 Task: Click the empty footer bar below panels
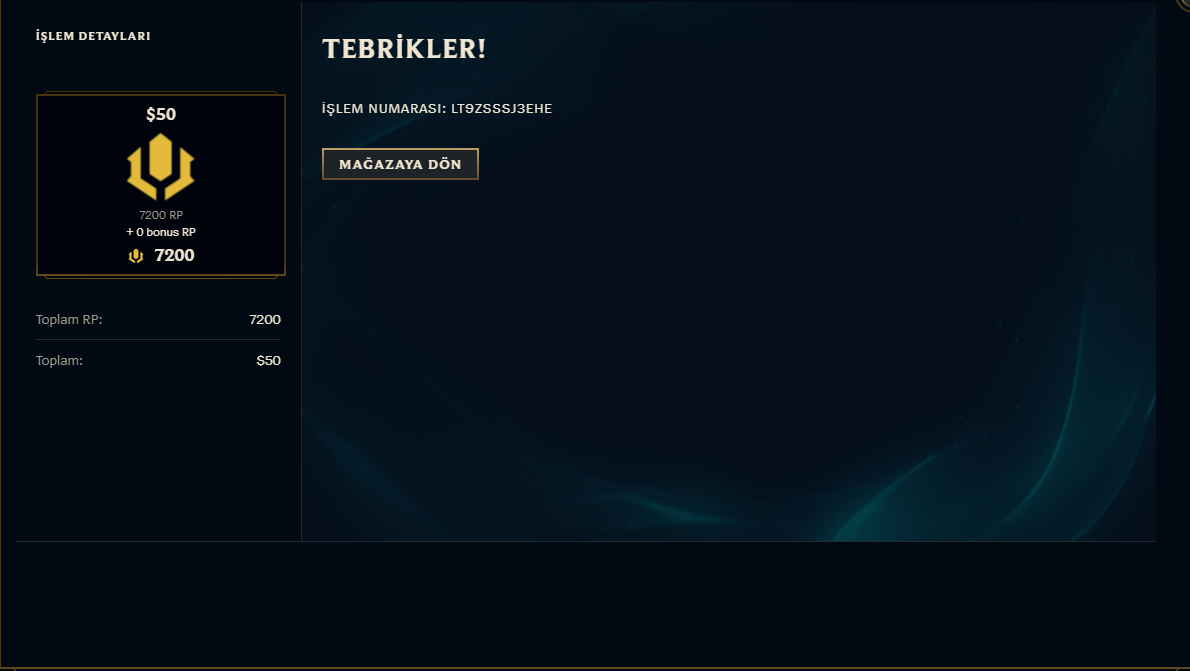584,603
